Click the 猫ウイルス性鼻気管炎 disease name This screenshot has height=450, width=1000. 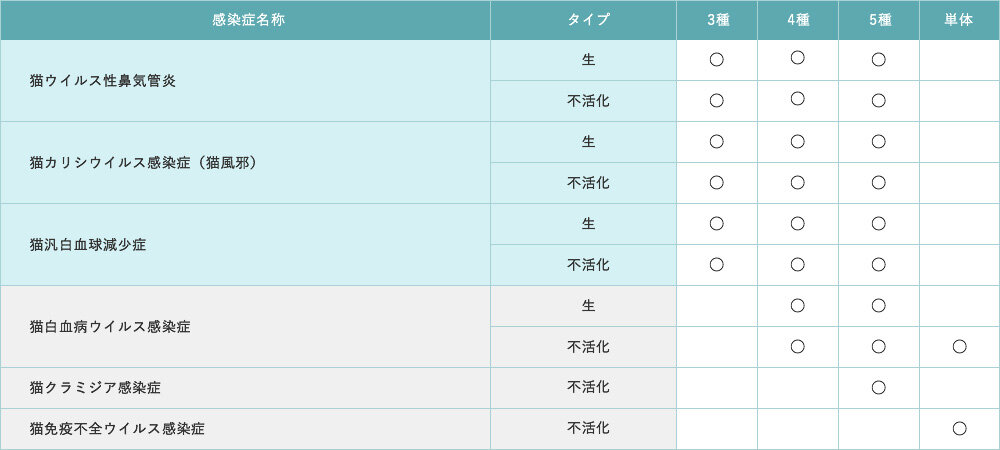click(103, 81)
